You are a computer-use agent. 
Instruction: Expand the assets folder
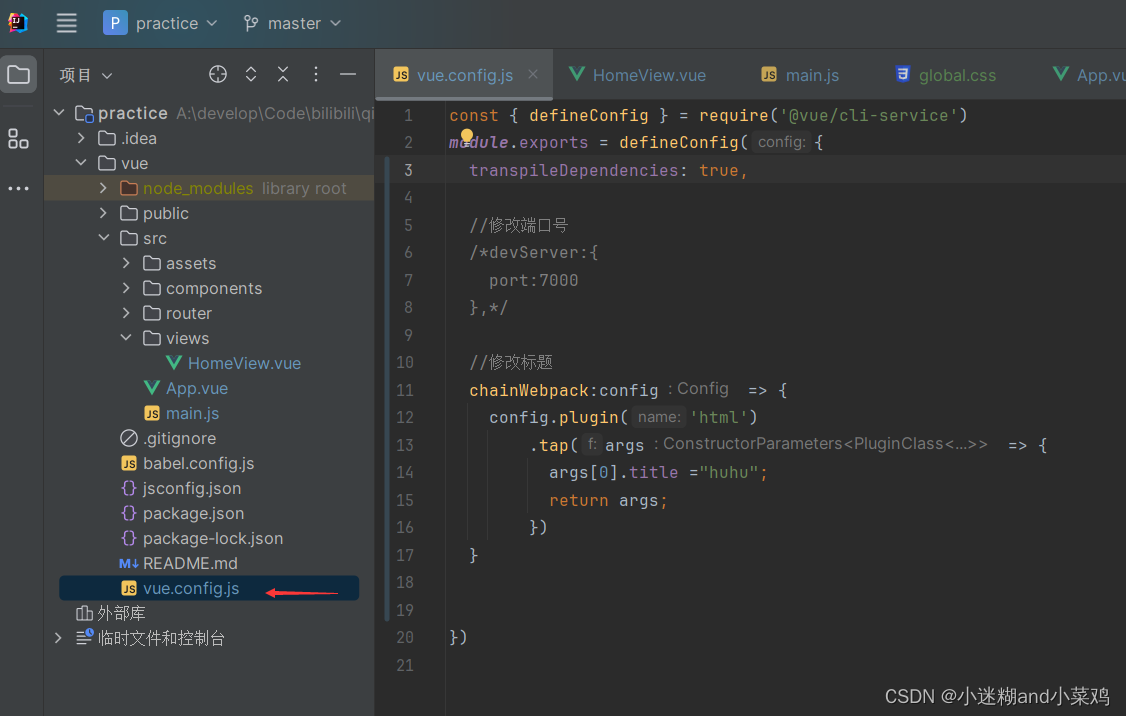click(126, 263)
